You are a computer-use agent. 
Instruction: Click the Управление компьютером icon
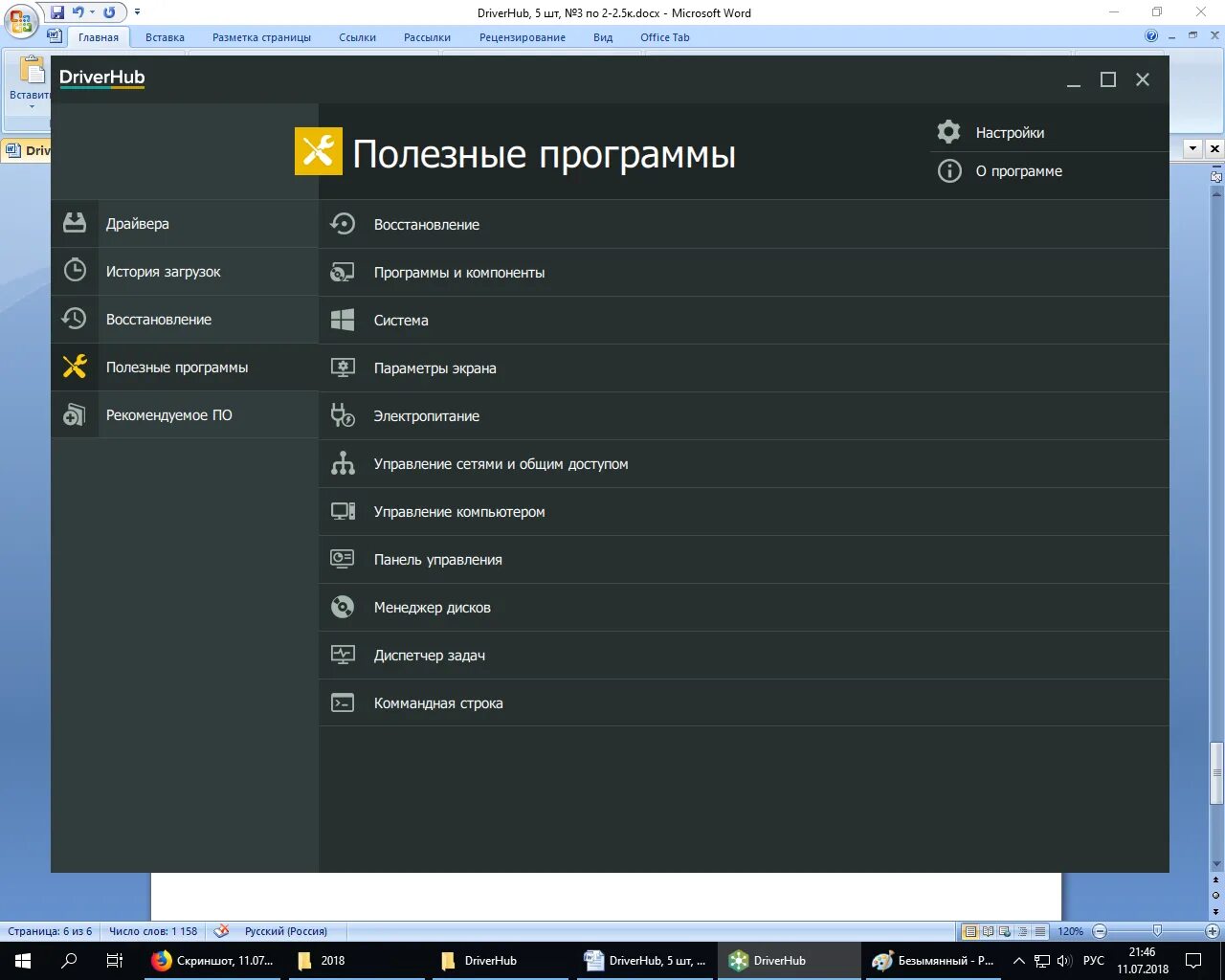pyautogui.click(x=343, y=511)
